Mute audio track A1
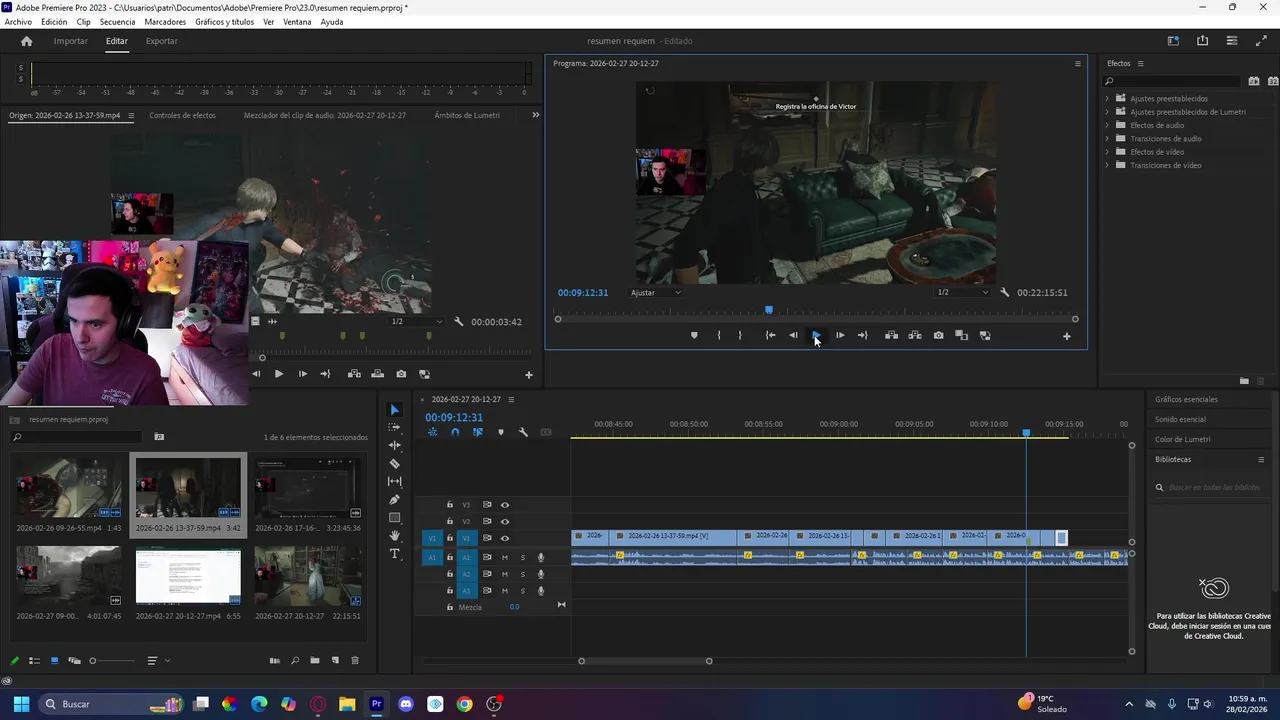This screenshot has width=1280, height=720. click(x=505, y=557)
